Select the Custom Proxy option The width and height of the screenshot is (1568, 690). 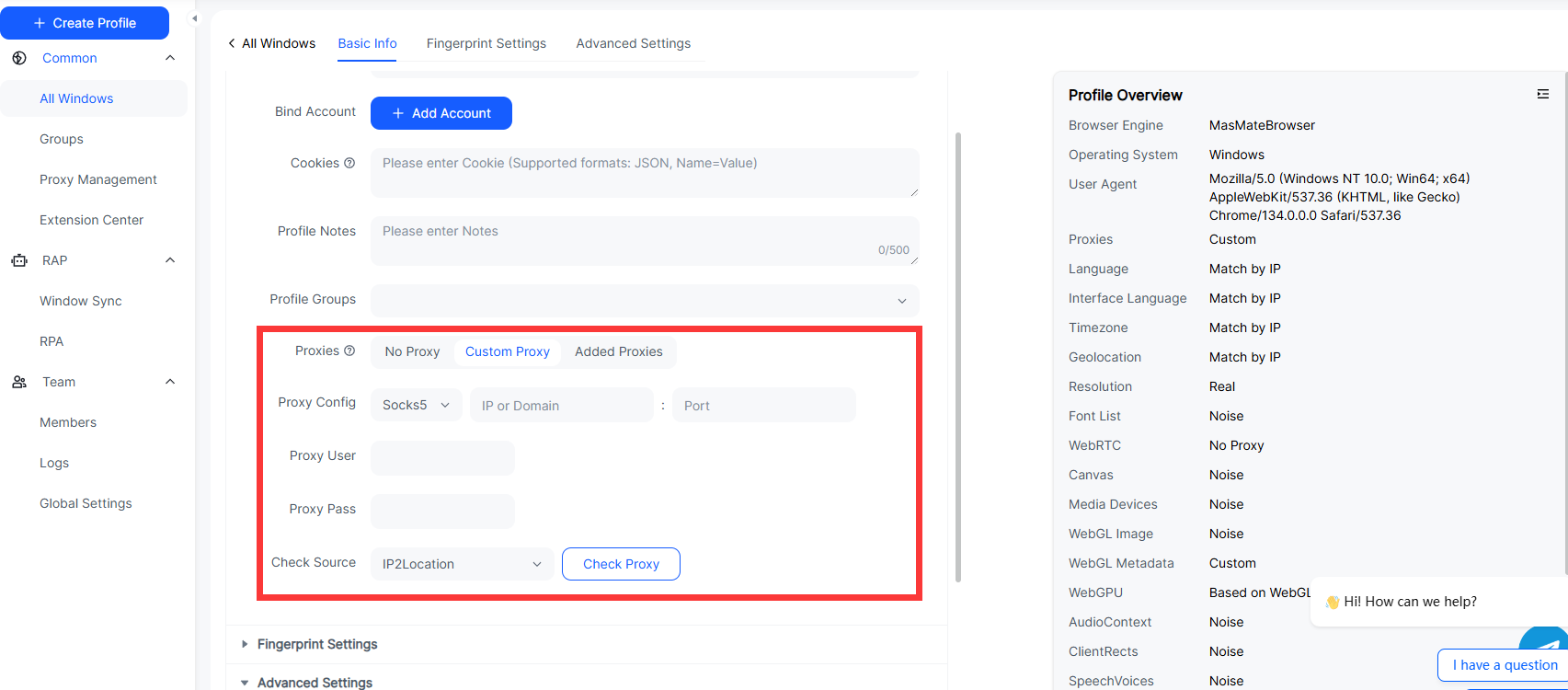pos(507,351)
